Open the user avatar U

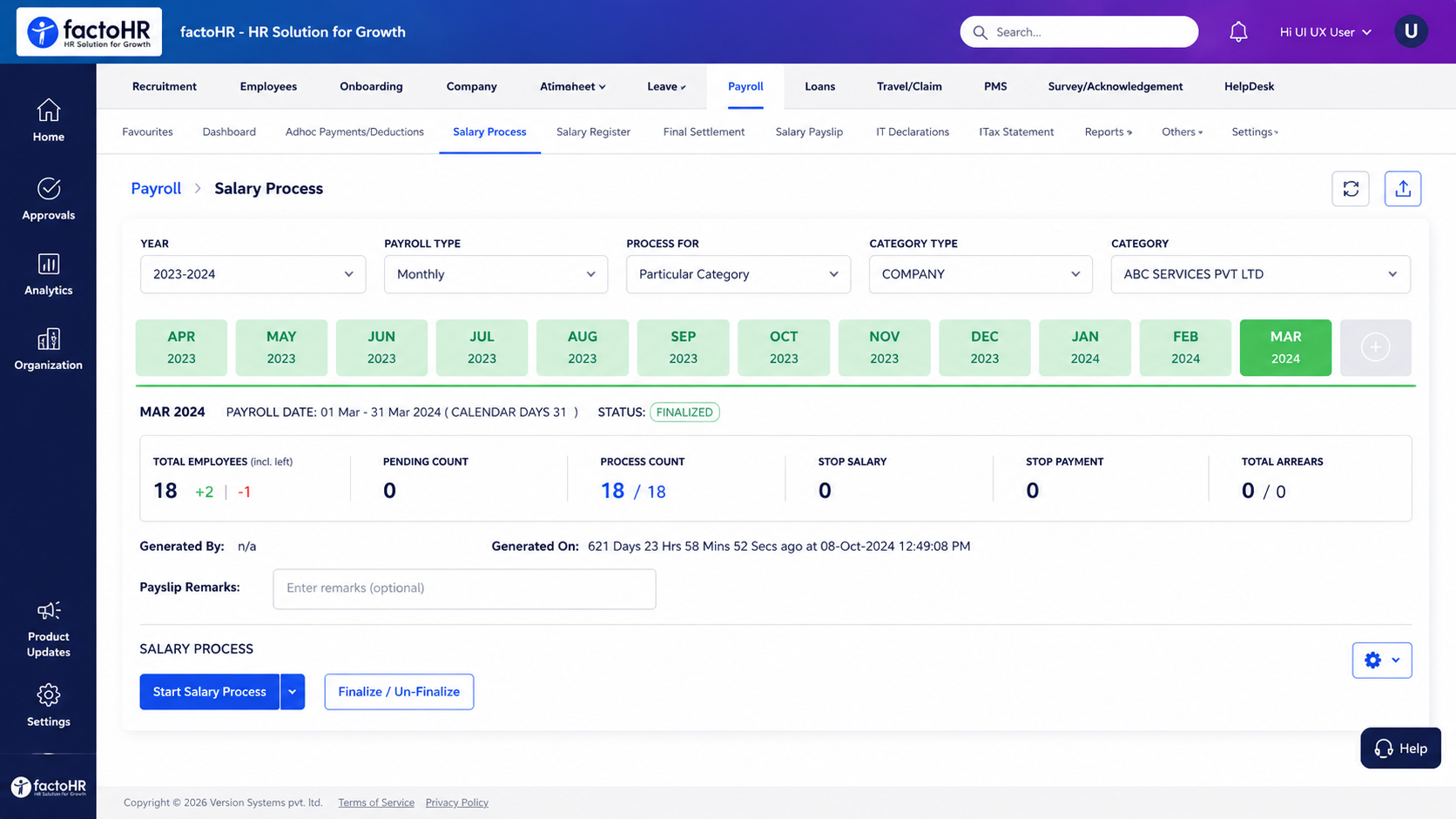[x=1411, y=32]
